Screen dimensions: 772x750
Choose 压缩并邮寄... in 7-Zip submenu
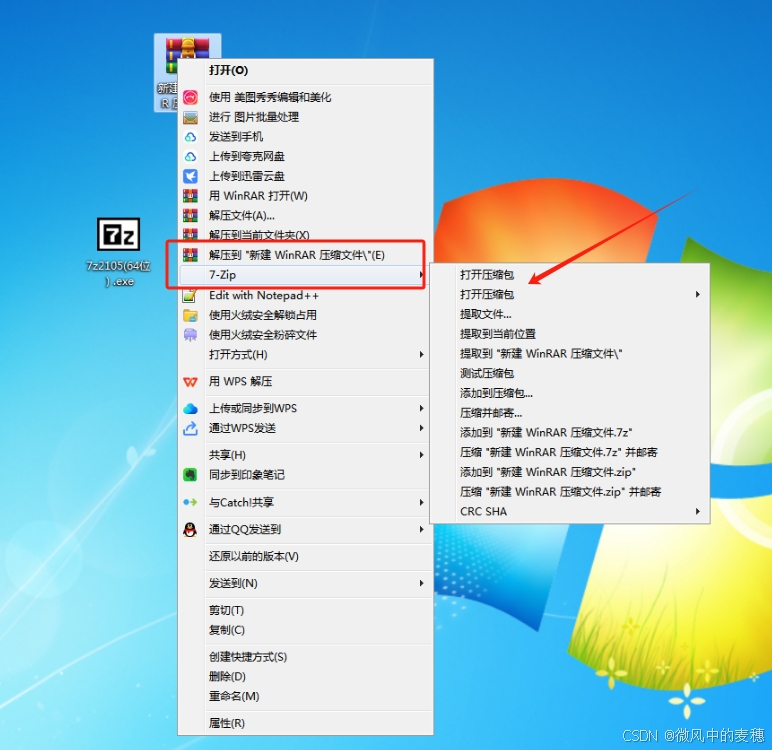coord(570,413)
